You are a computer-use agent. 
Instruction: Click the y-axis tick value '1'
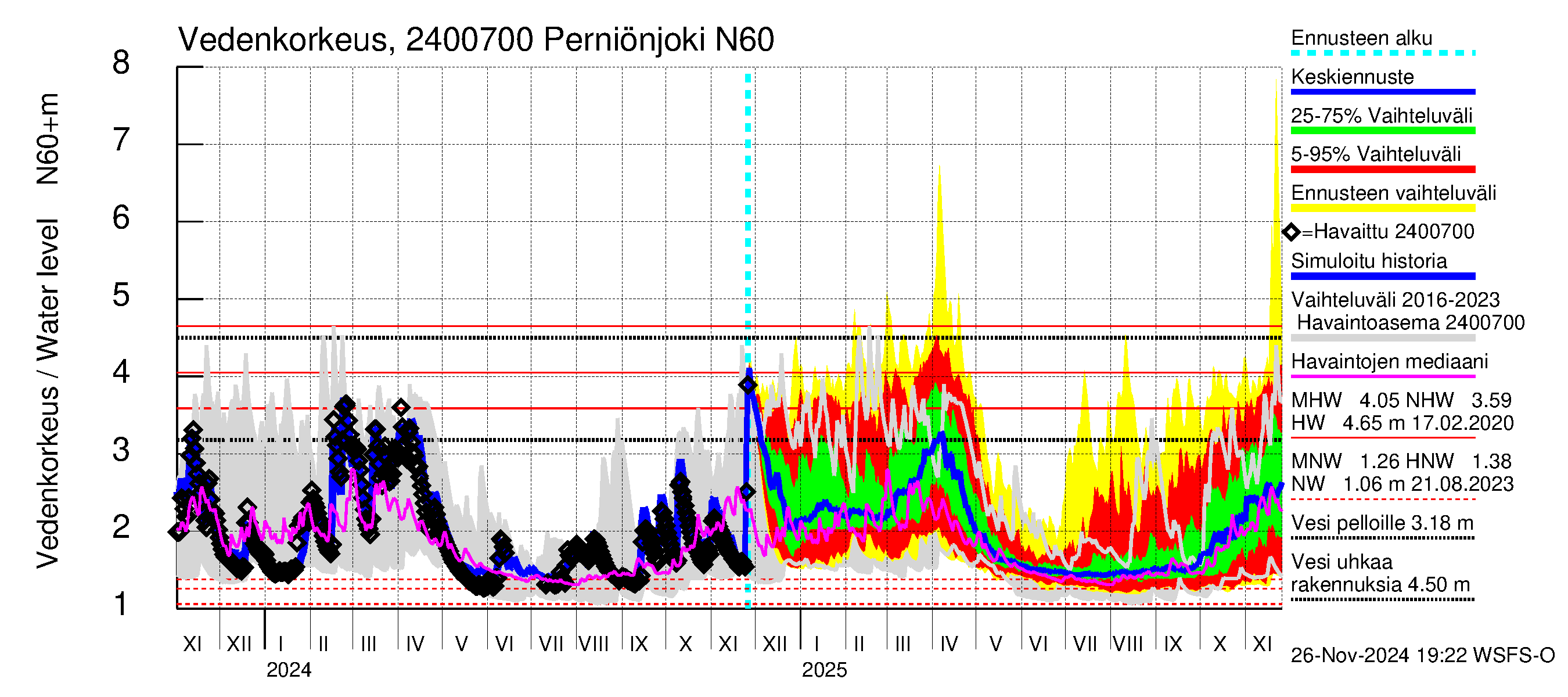pyautogui.click(x=121, y=605)
